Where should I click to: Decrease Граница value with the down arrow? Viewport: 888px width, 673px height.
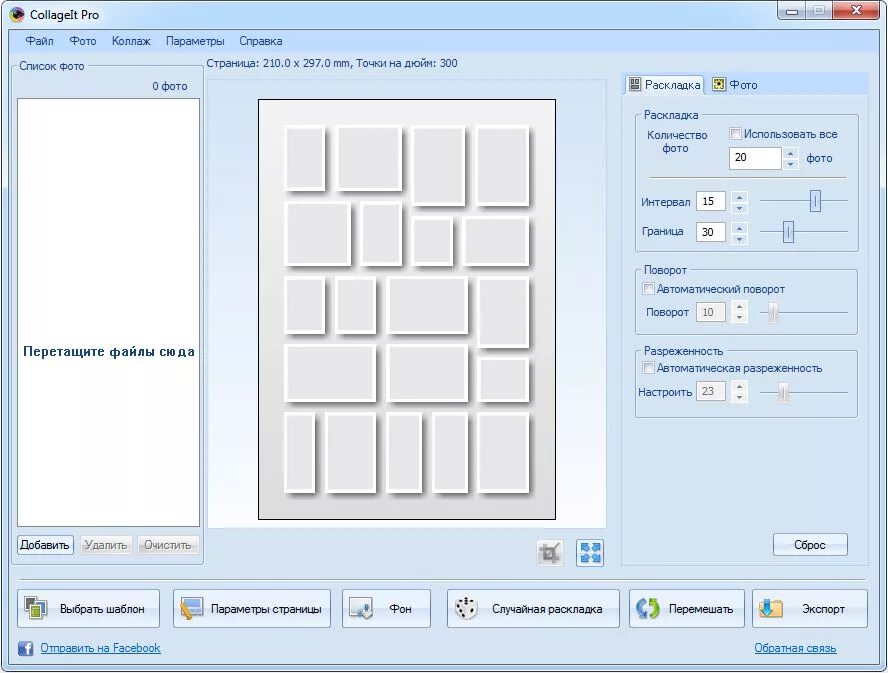tap(740, 238)
